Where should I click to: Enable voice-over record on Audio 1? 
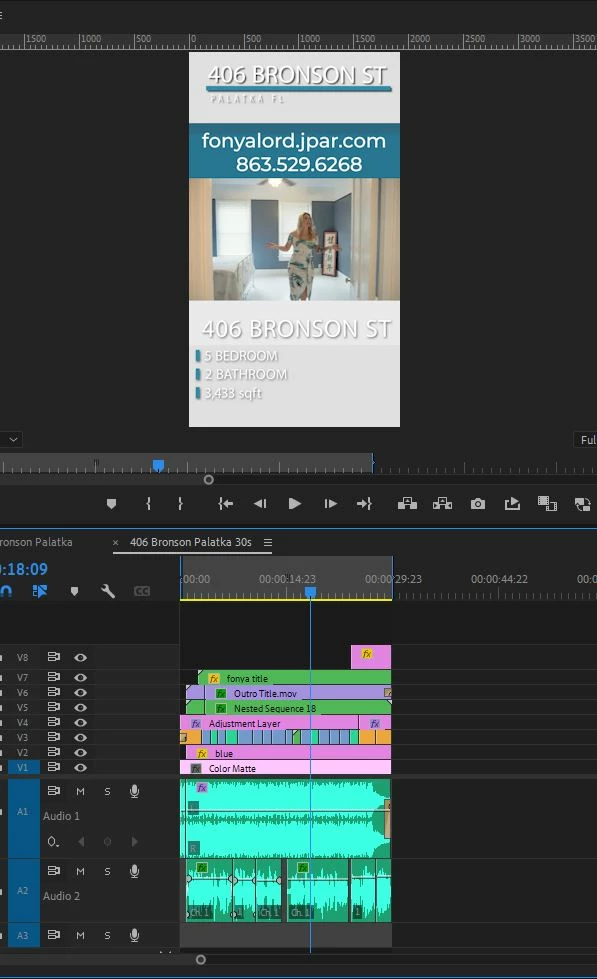pyautogui.click(x=134, y=791)
